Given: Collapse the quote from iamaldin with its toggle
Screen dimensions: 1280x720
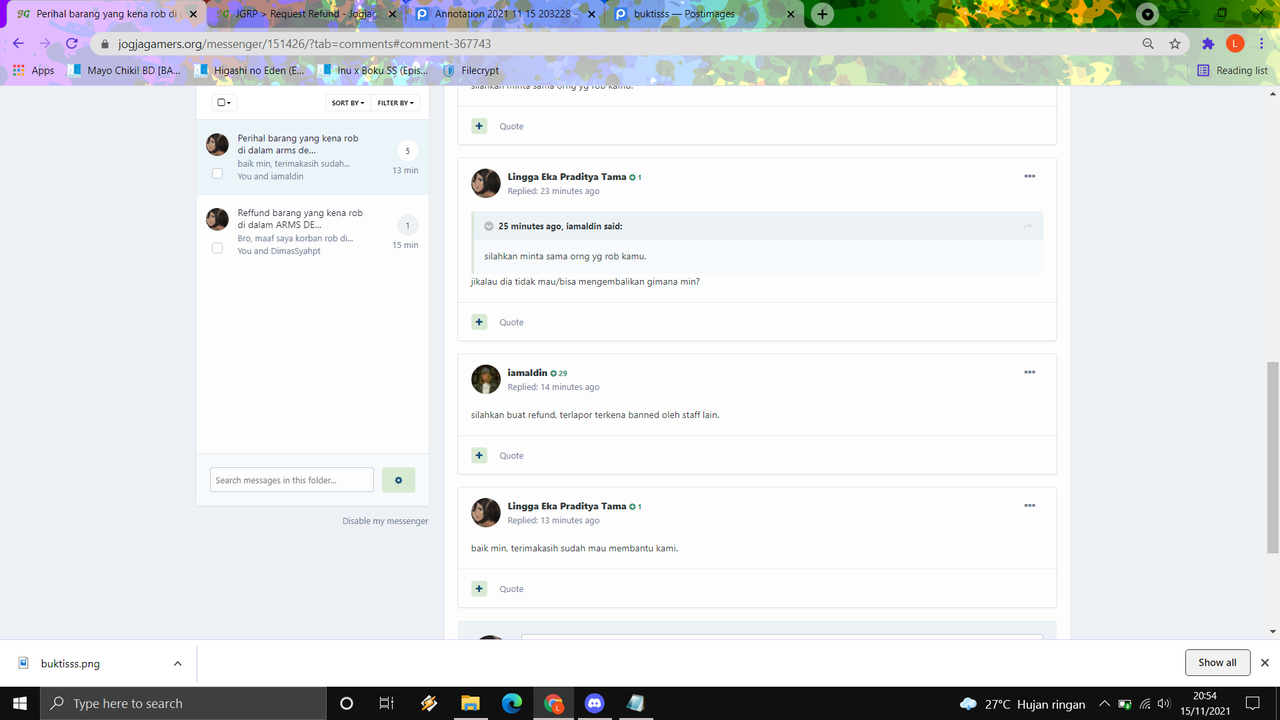Looking at the screenshot, I should click(x=488, y=226).
